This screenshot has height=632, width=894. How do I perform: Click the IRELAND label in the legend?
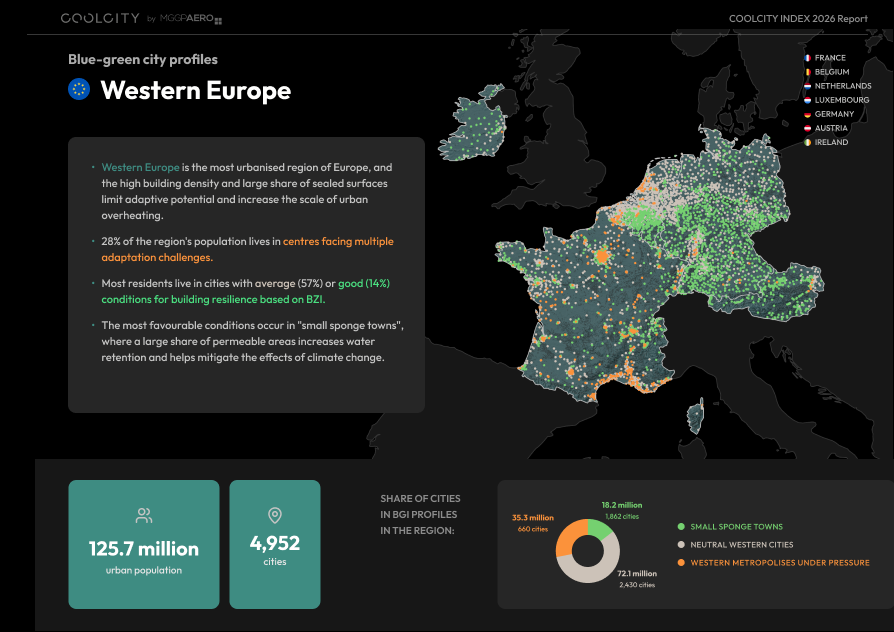tap(831, 142)
